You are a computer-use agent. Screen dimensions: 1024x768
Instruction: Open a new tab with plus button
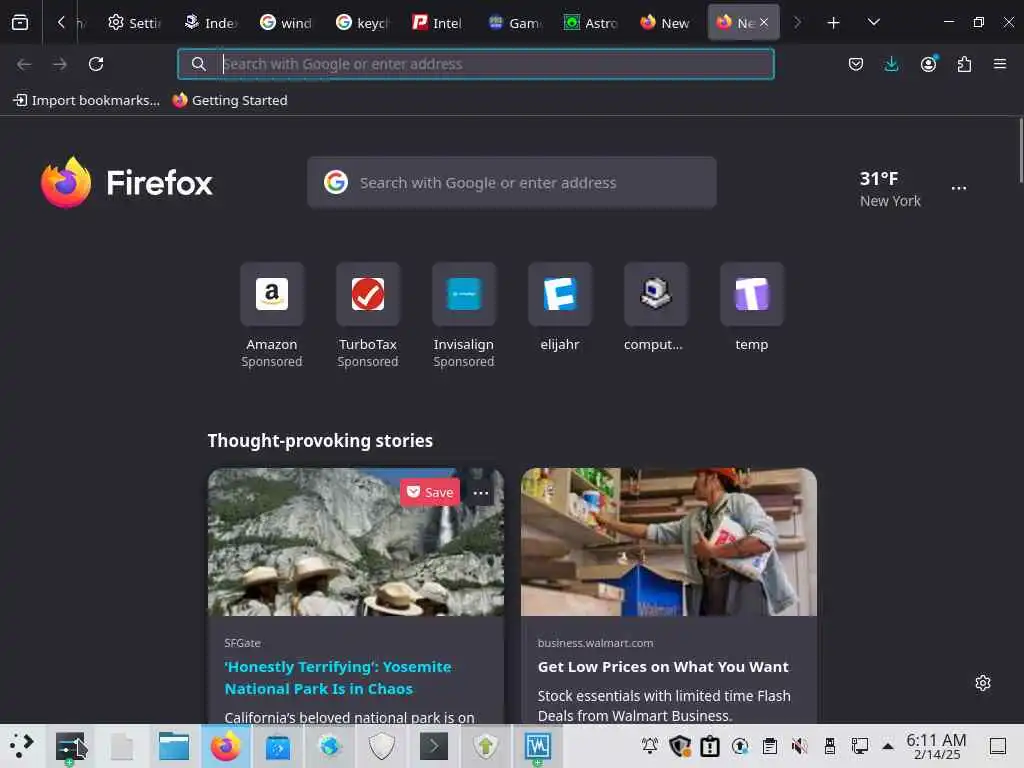pyautogui.click(x=833, y=23)
